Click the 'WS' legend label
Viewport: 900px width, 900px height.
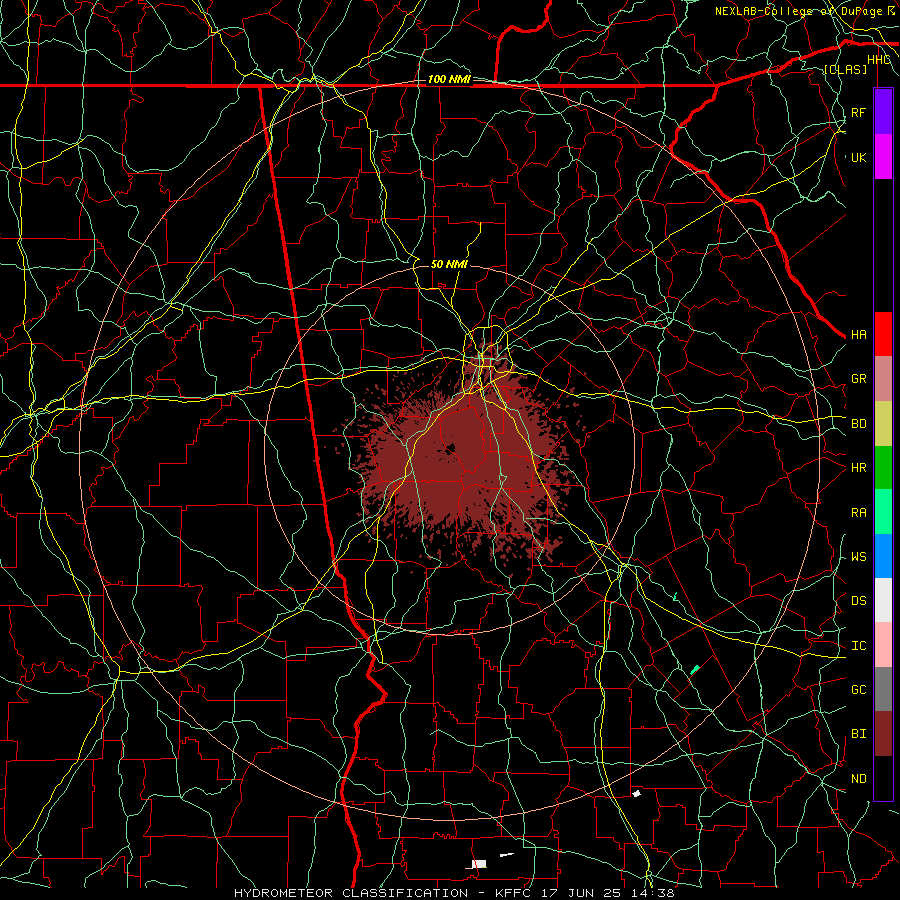click(x=858, y=557)
